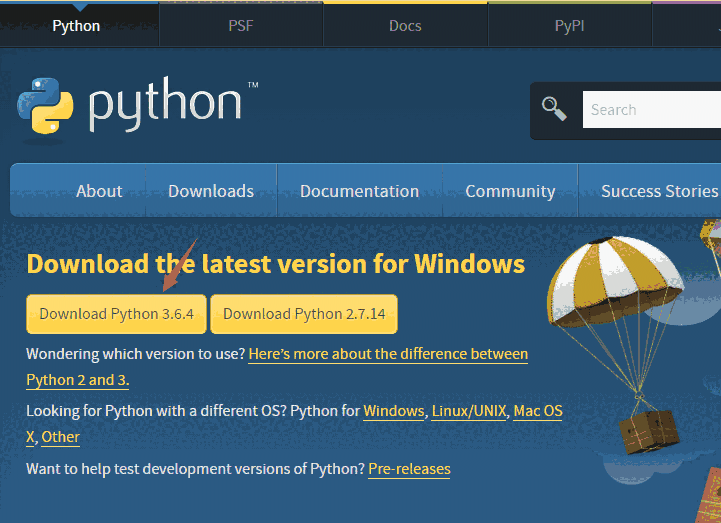This screenshot has height=523, width=721.
Task: Click Download Python 3.6.4 button
Action: [116, 314]
